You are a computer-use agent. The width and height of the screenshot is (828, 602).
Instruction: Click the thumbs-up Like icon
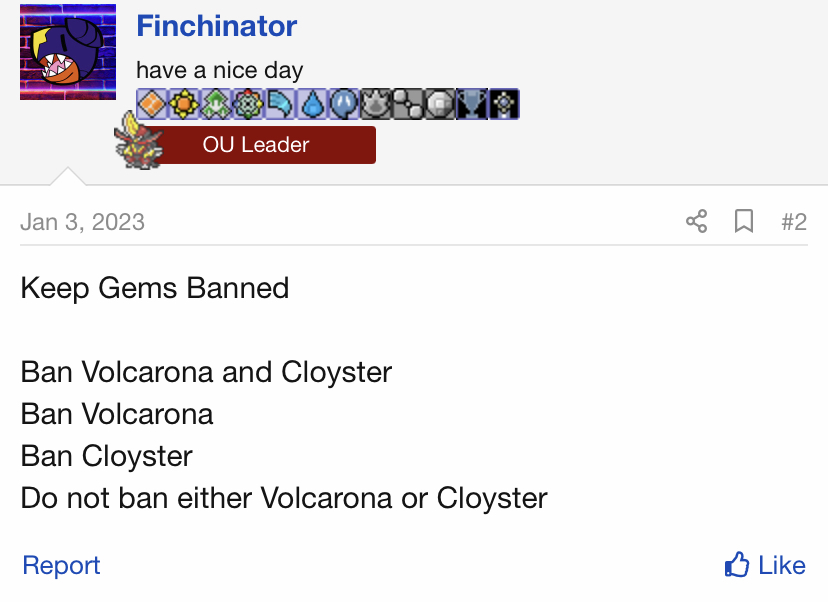click(x=737, y=565)
